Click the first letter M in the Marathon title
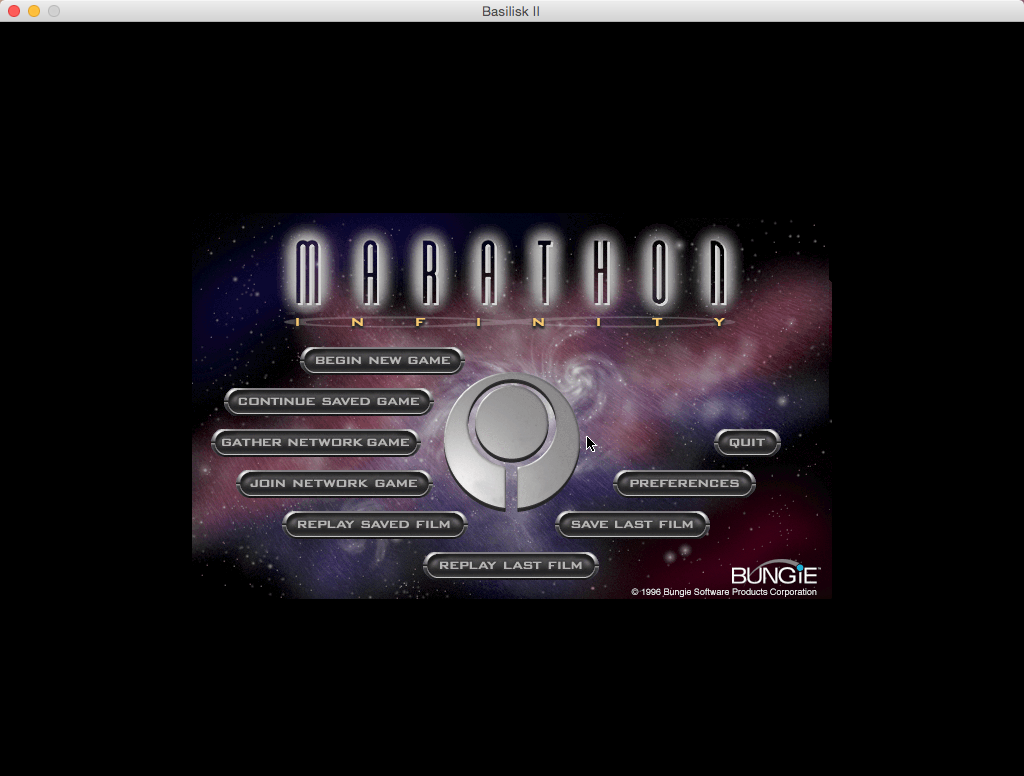1024x776 pixels. 309,273
